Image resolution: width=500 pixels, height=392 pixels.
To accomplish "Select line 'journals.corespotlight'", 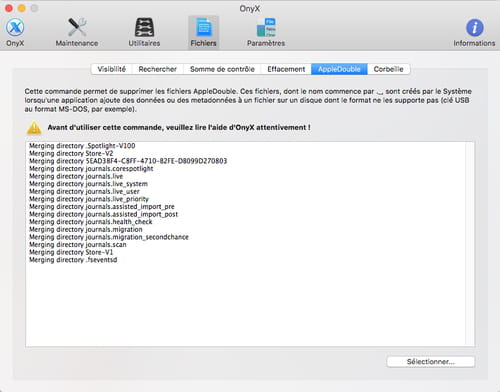I will coord(91,169).
